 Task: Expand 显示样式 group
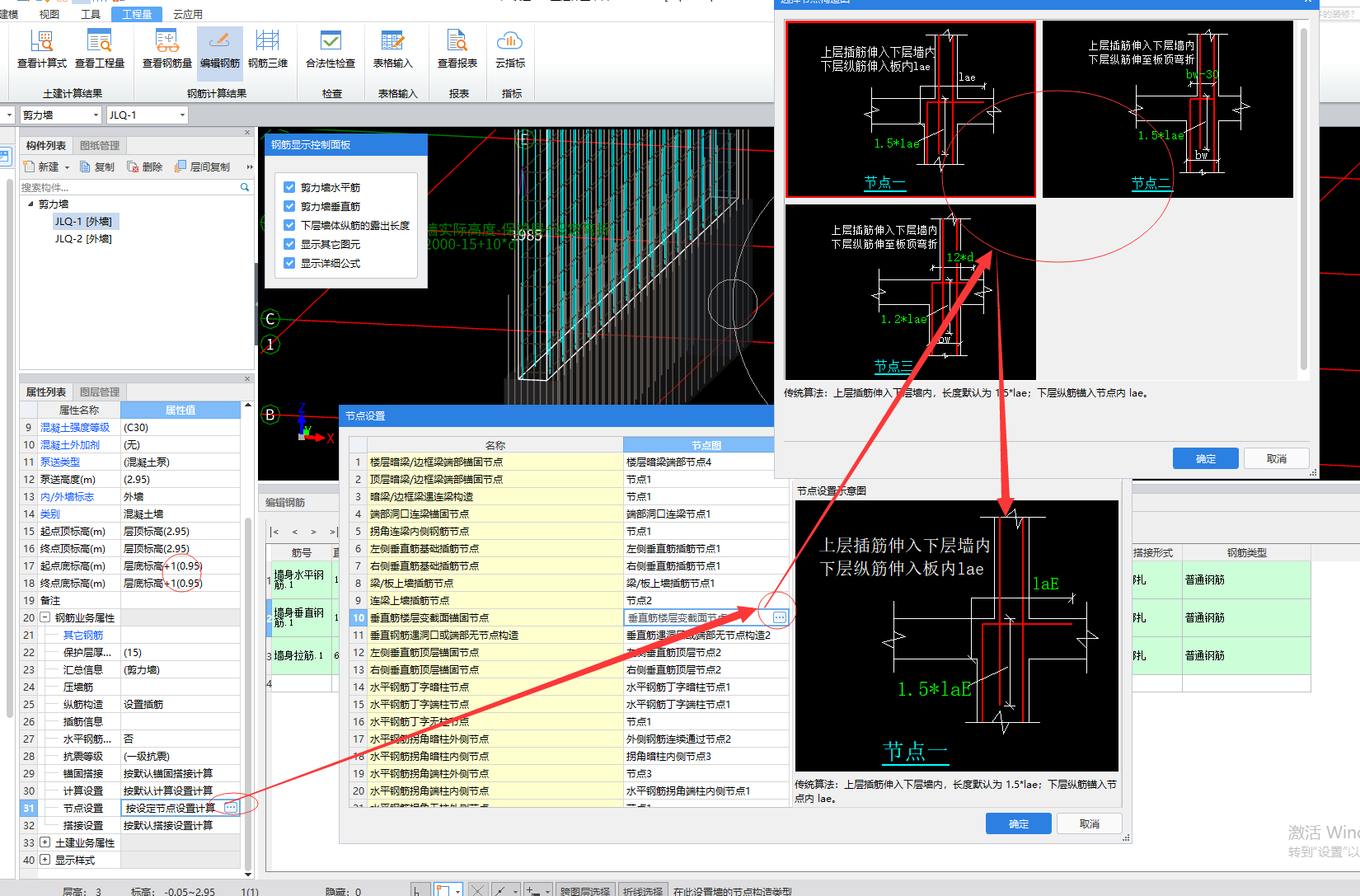[45, 860]
